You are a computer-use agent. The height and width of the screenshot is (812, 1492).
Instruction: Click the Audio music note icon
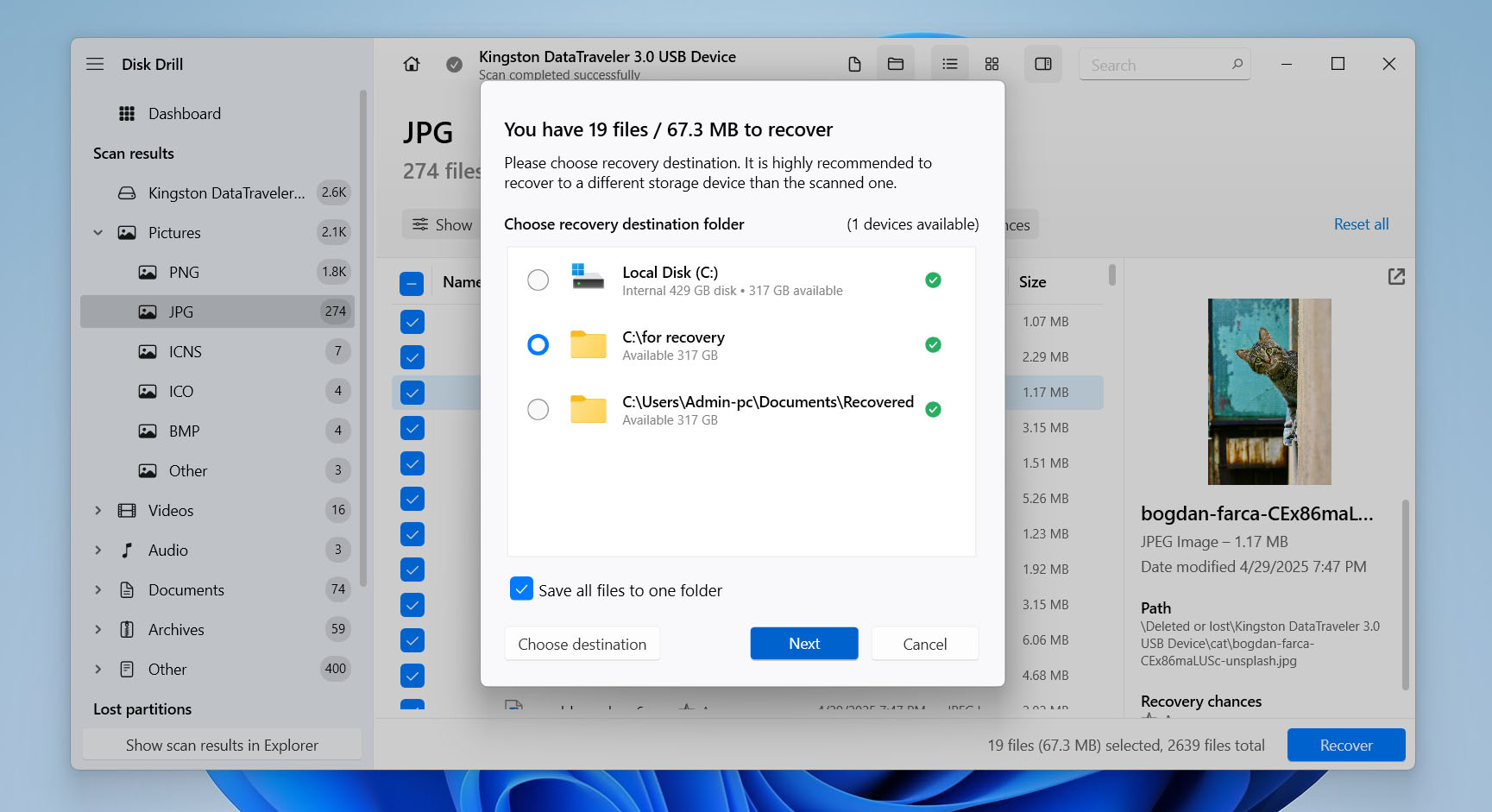pos(127,551)
